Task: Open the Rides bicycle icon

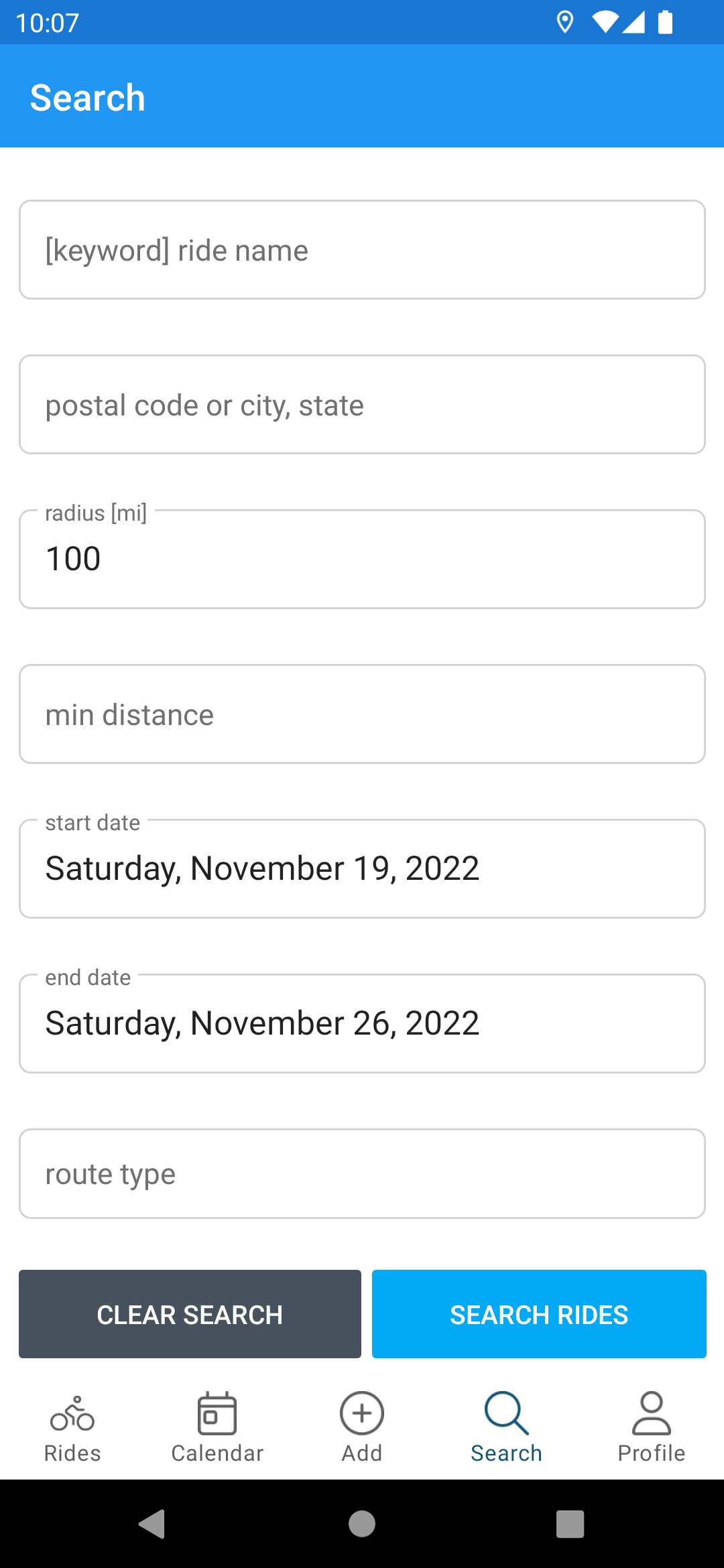Action: [72, 1413]
